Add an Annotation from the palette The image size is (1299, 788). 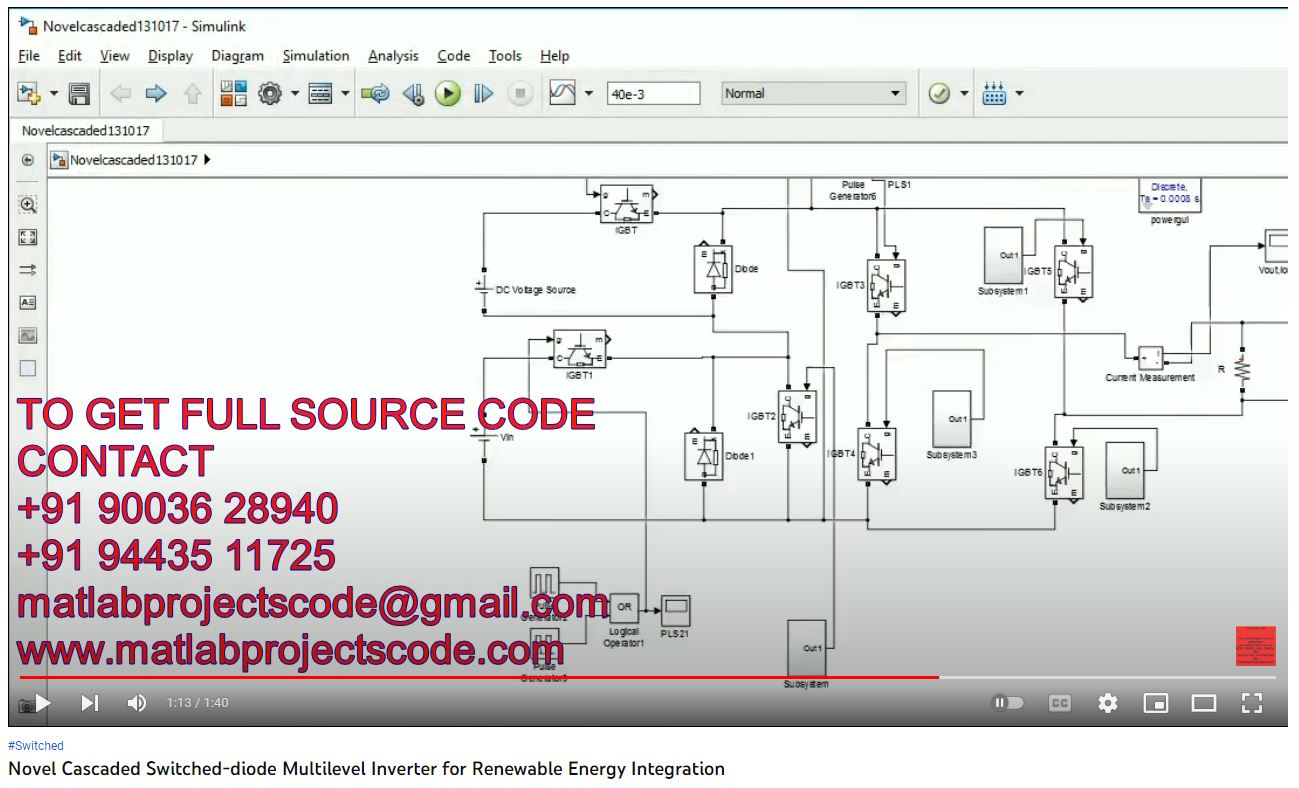click(x=28, y=302)
